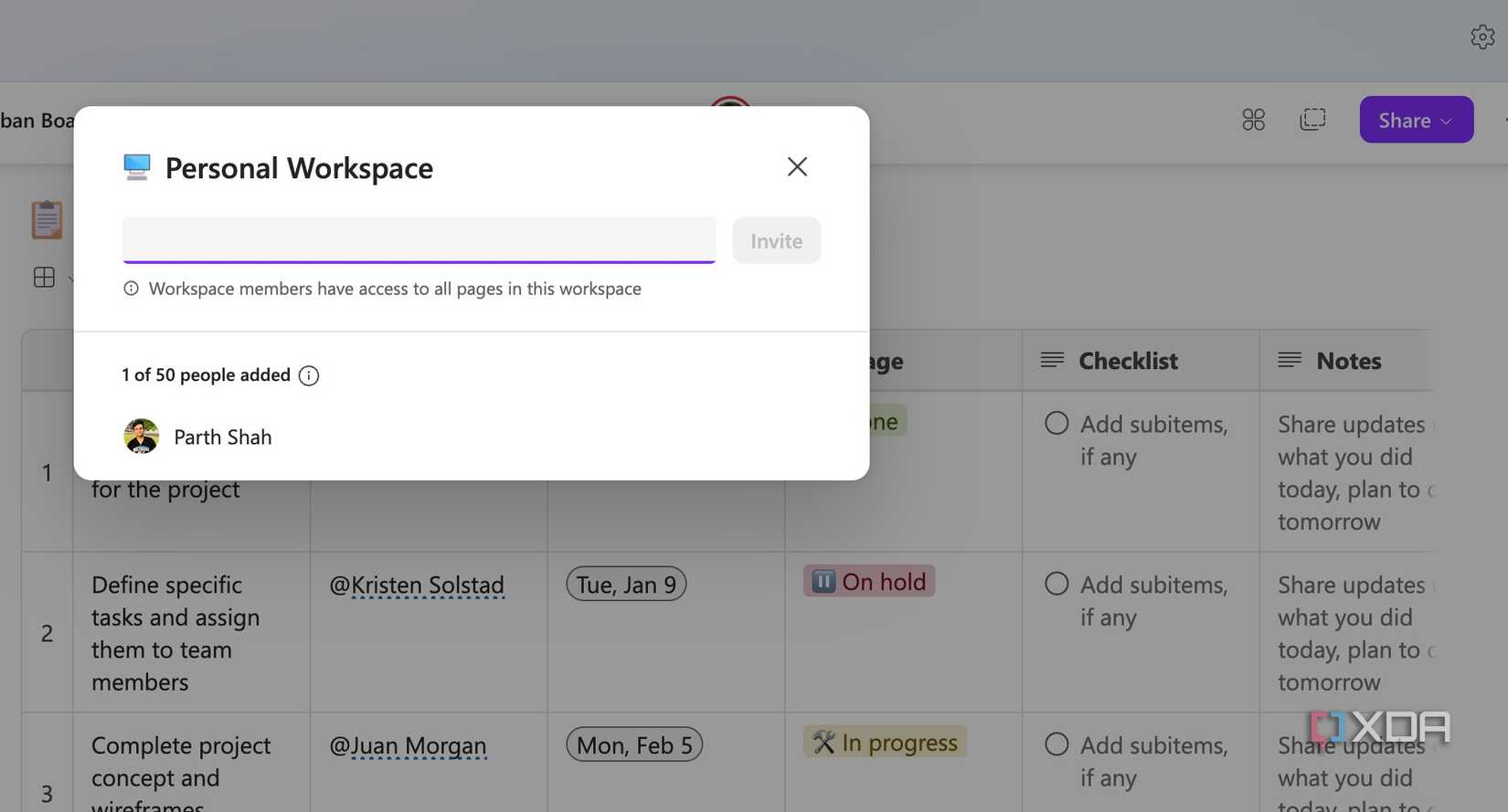
Task: Select row number 1
Action: (x=47, y=472)
